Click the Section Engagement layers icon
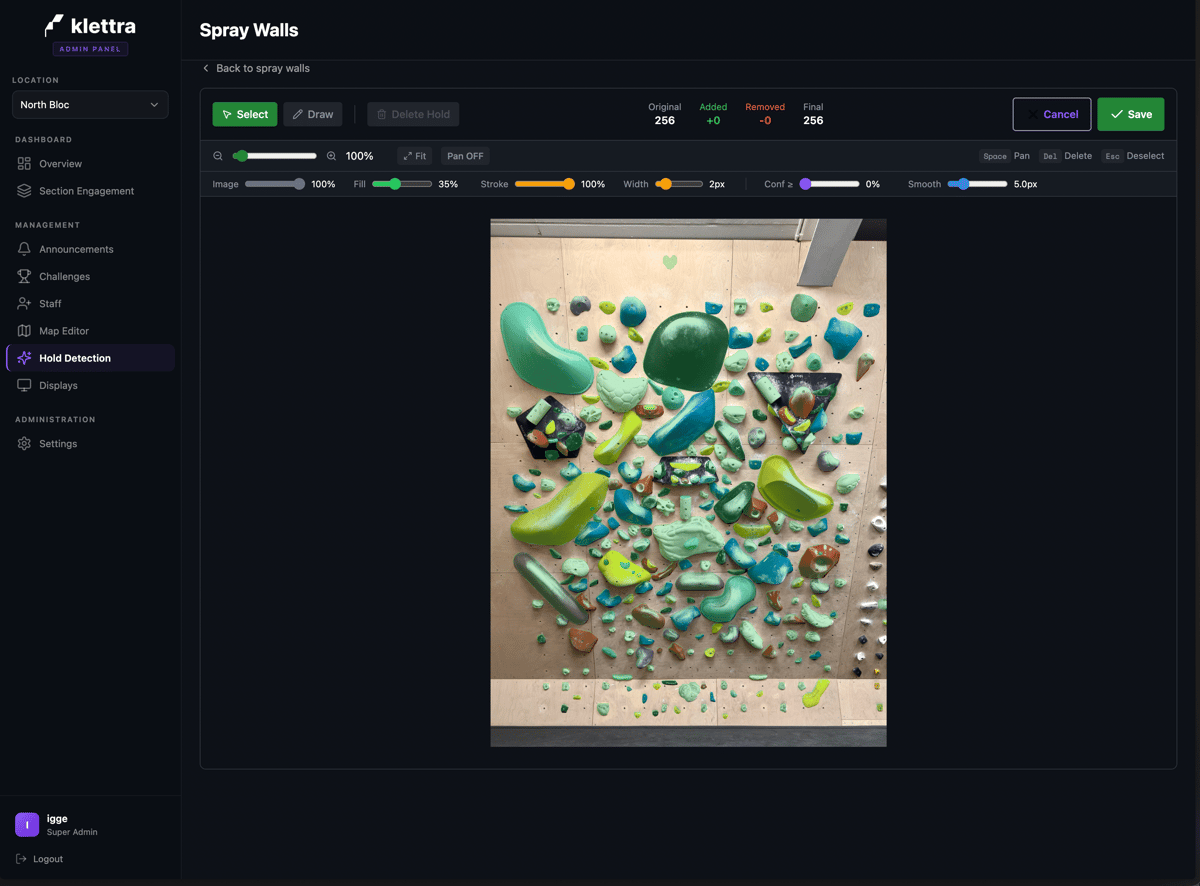 click(24, 190)
